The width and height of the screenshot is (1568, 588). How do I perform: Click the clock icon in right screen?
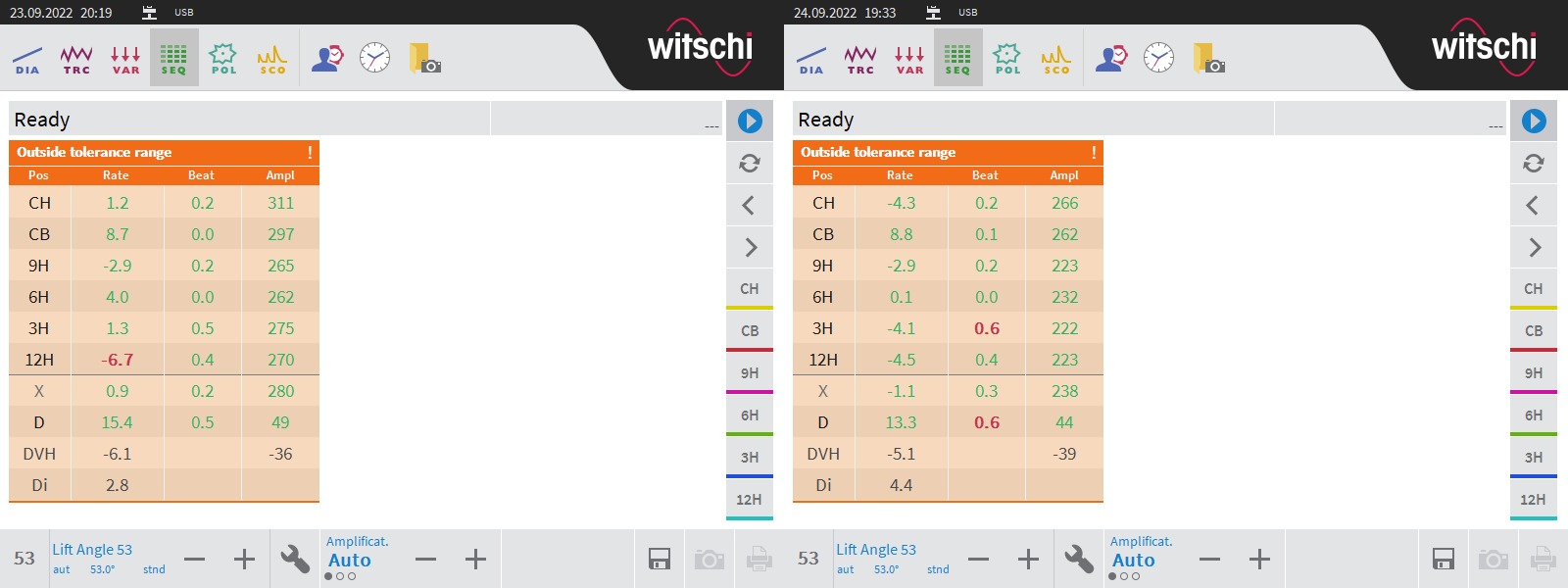pyautogui.click(x=1158, y=59)
